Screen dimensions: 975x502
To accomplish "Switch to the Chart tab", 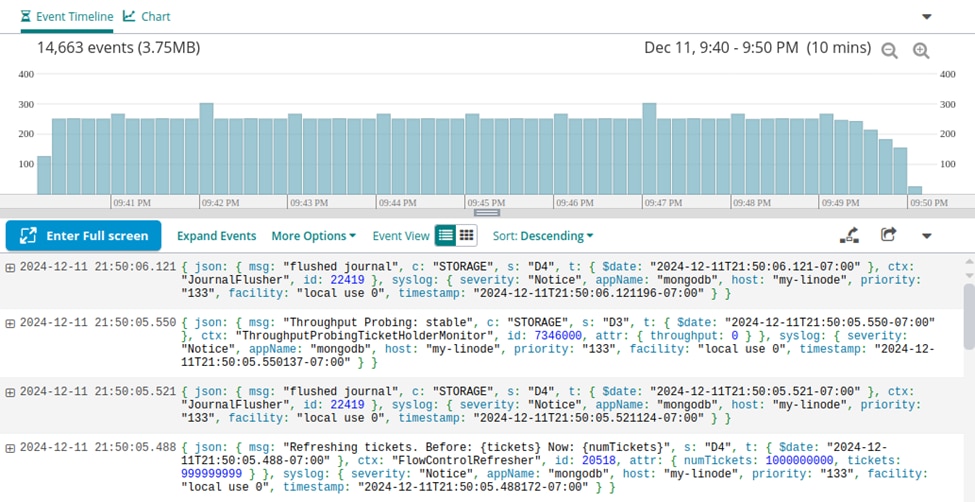I will pos(147,17).
